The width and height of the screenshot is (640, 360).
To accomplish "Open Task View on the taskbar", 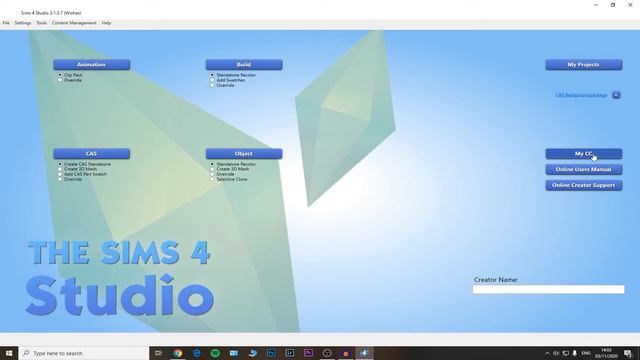I will [x=159, y=353].
